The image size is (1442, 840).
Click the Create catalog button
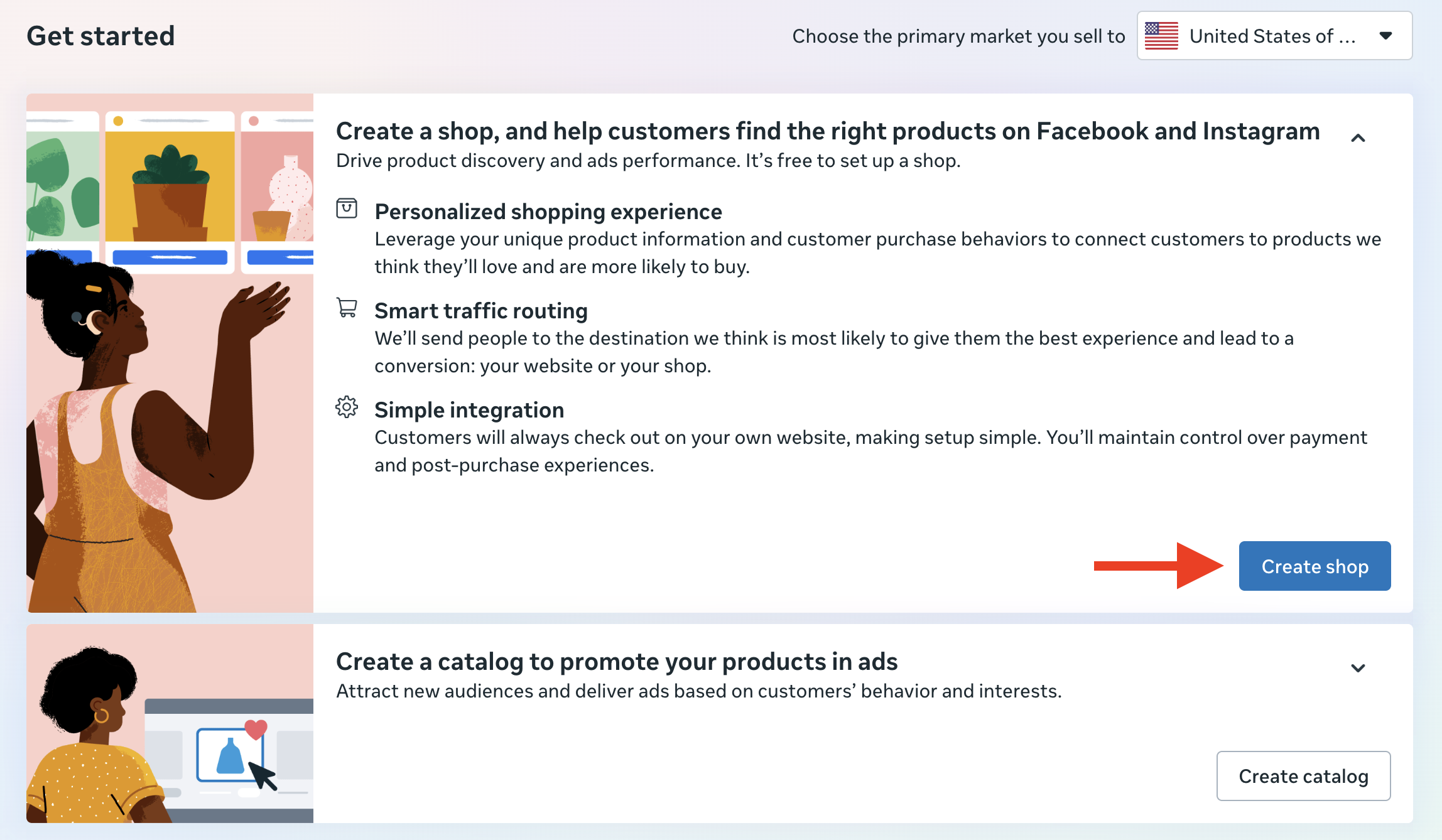click(1303, 776)
